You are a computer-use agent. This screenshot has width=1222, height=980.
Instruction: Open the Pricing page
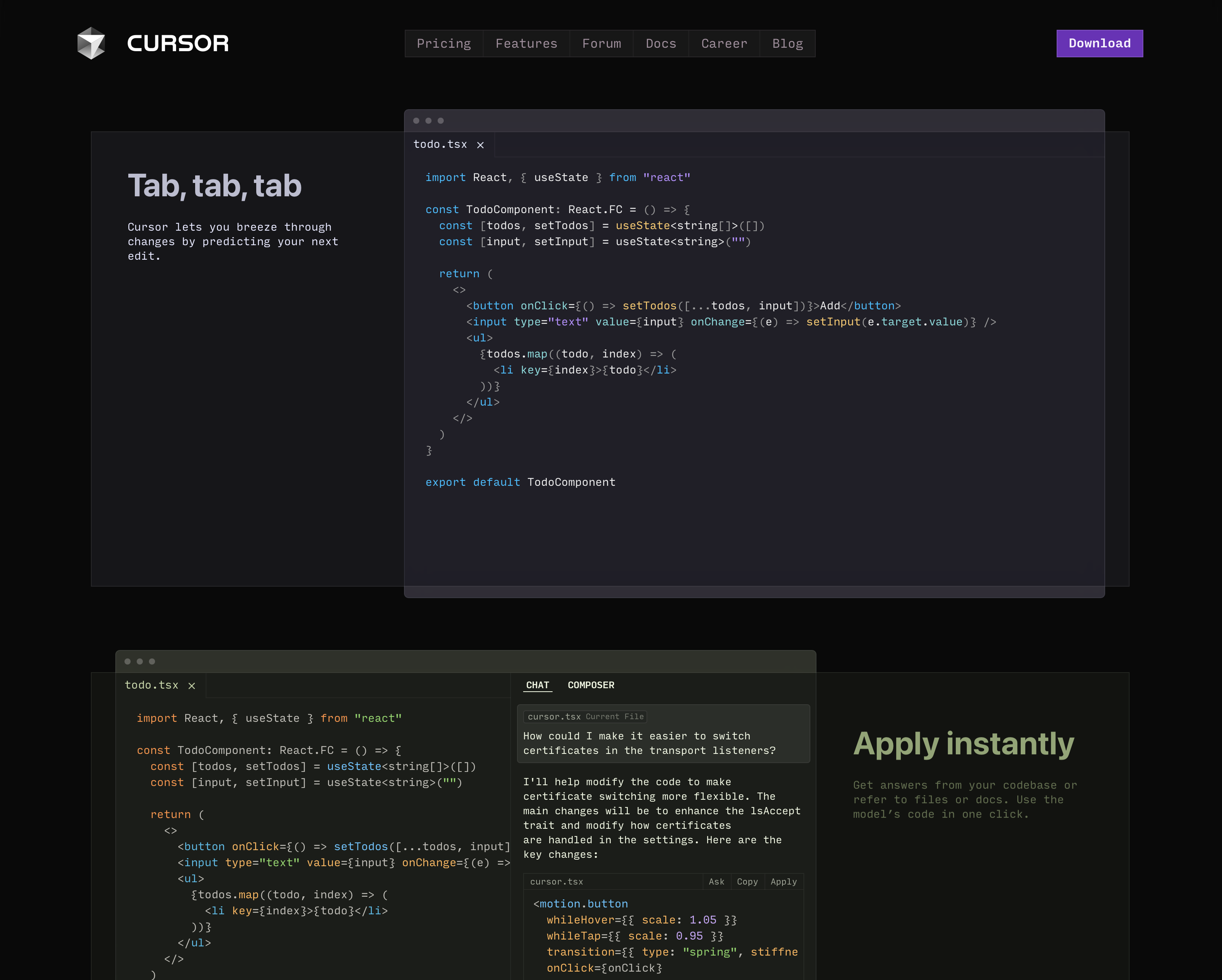pos(444,44)
